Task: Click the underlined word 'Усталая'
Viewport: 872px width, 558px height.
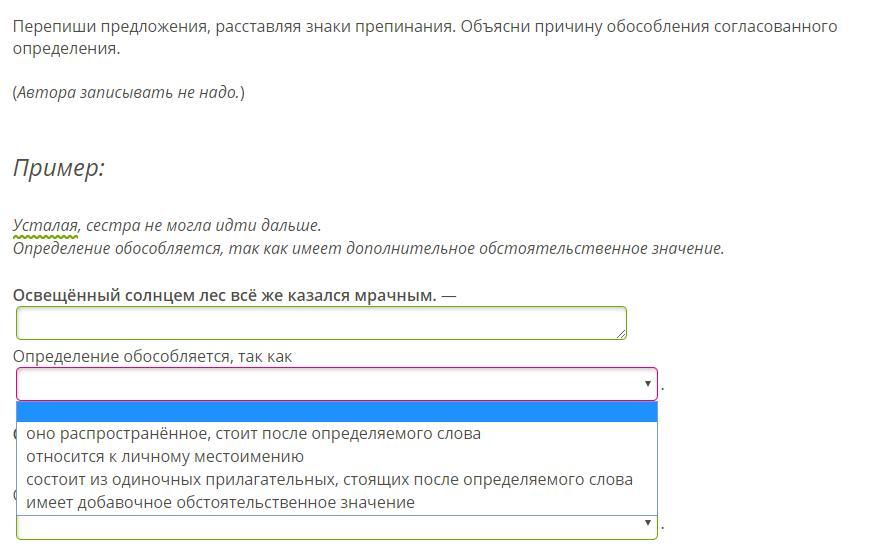Action: pos(45,226)
